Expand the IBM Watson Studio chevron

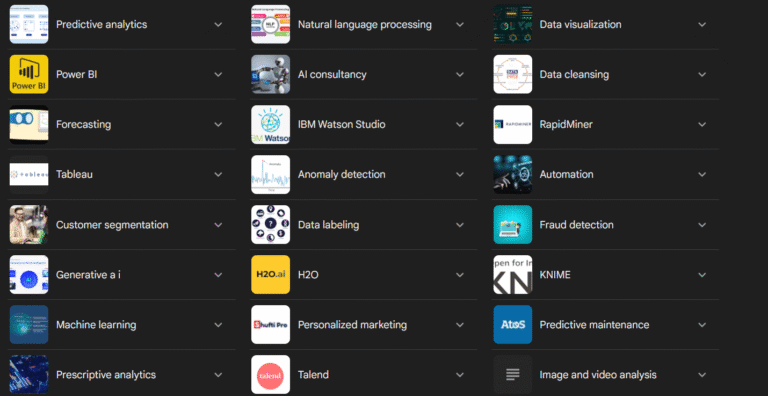460,124
